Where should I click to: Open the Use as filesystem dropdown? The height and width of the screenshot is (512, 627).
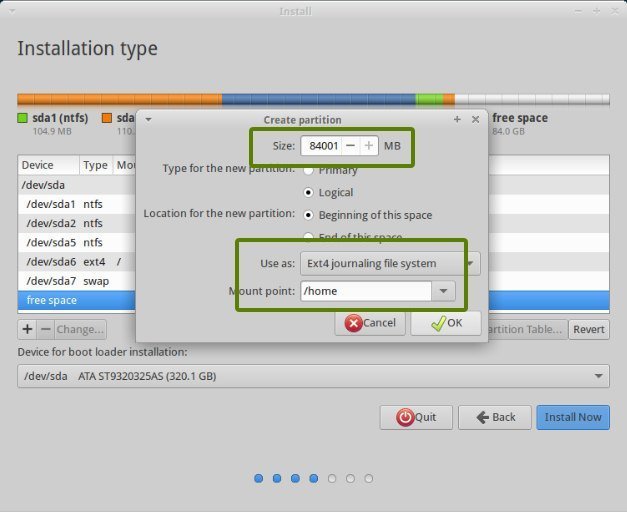click(x=390, y=264)
